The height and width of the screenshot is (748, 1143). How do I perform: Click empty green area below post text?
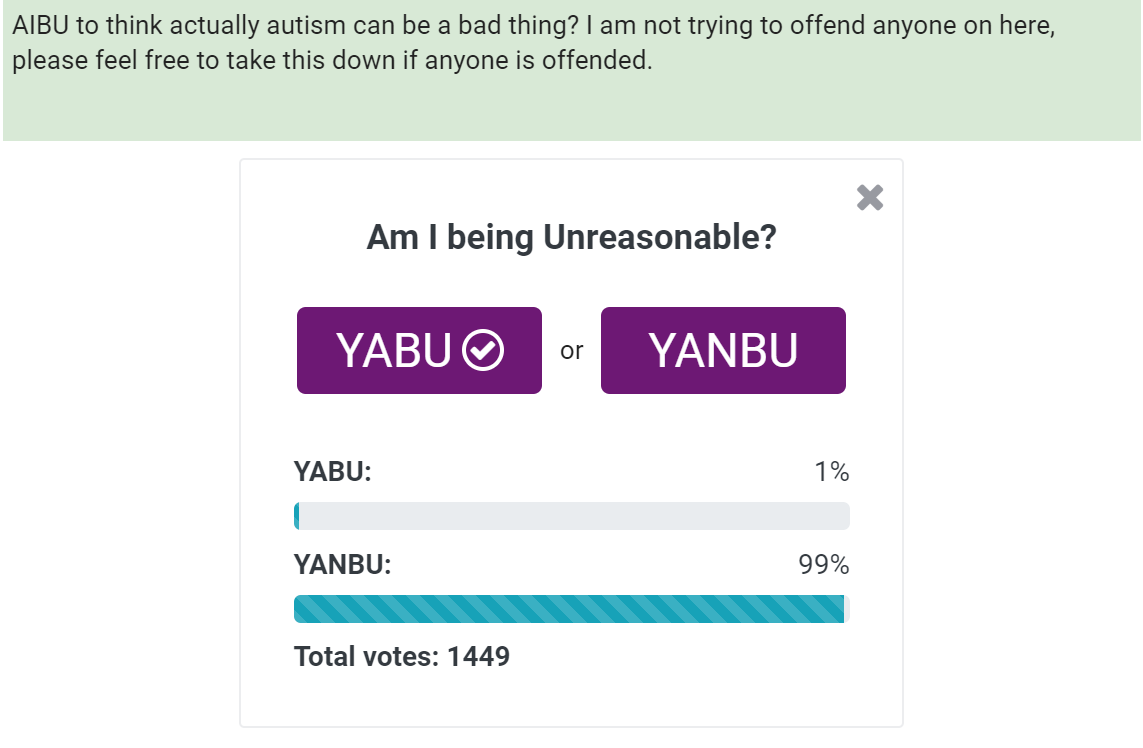pos(572,109)
